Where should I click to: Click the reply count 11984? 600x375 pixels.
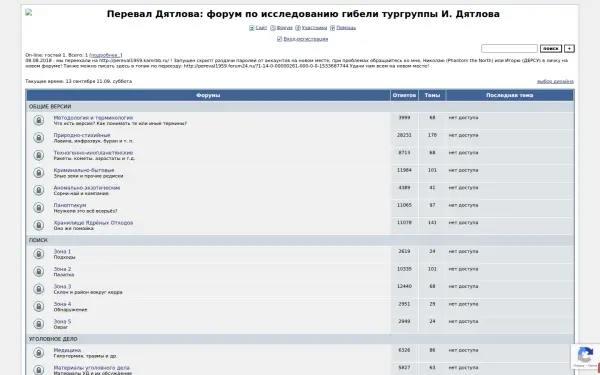coord(404,170)
